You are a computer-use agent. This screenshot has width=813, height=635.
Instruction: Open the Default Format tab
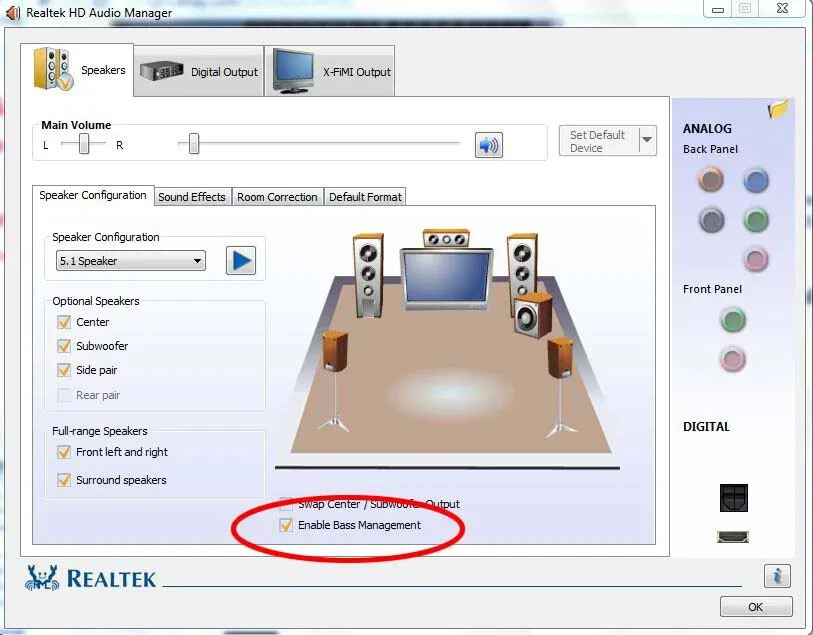point(365,197)
